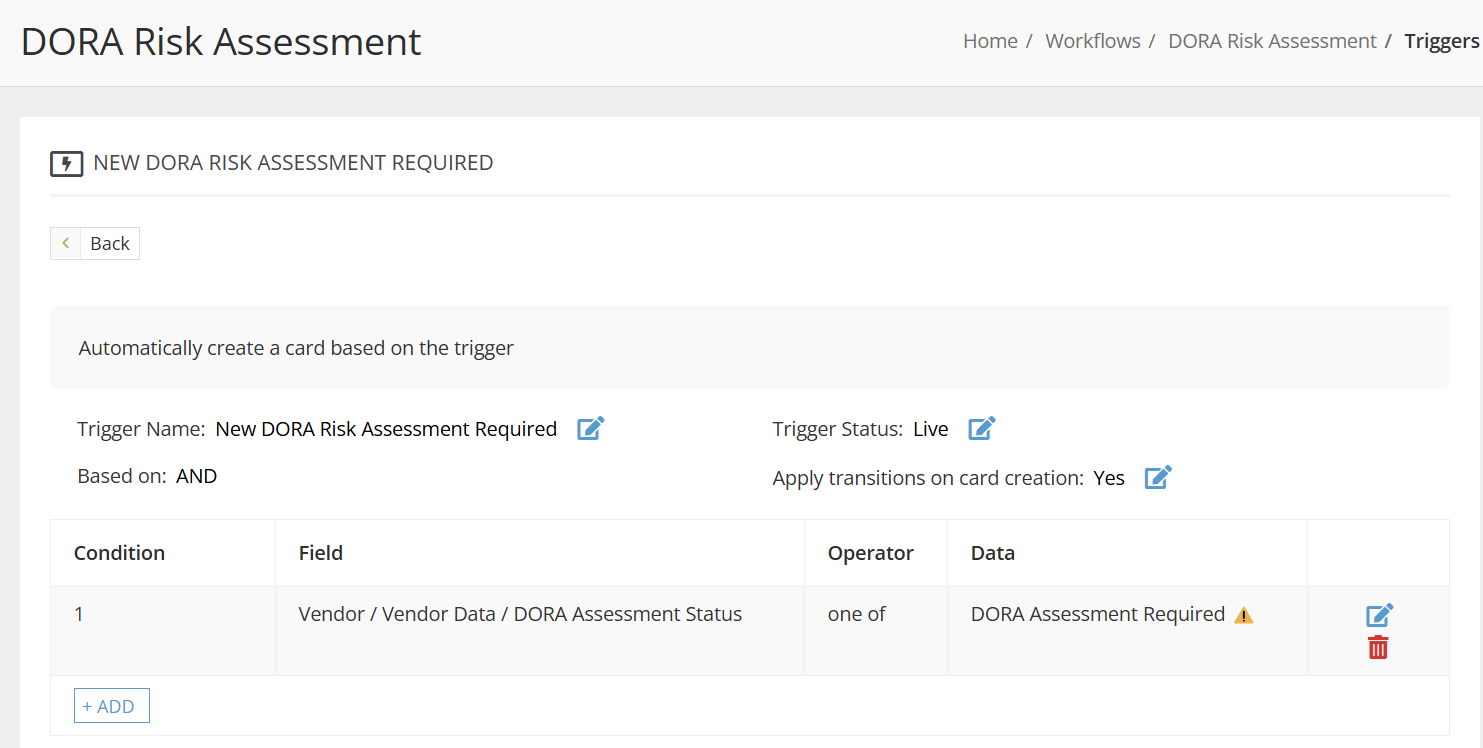This screenshot has height=748, width=1483.
Task: Click the lightning trigger icon beside the heading
Action: coord(66,162)
